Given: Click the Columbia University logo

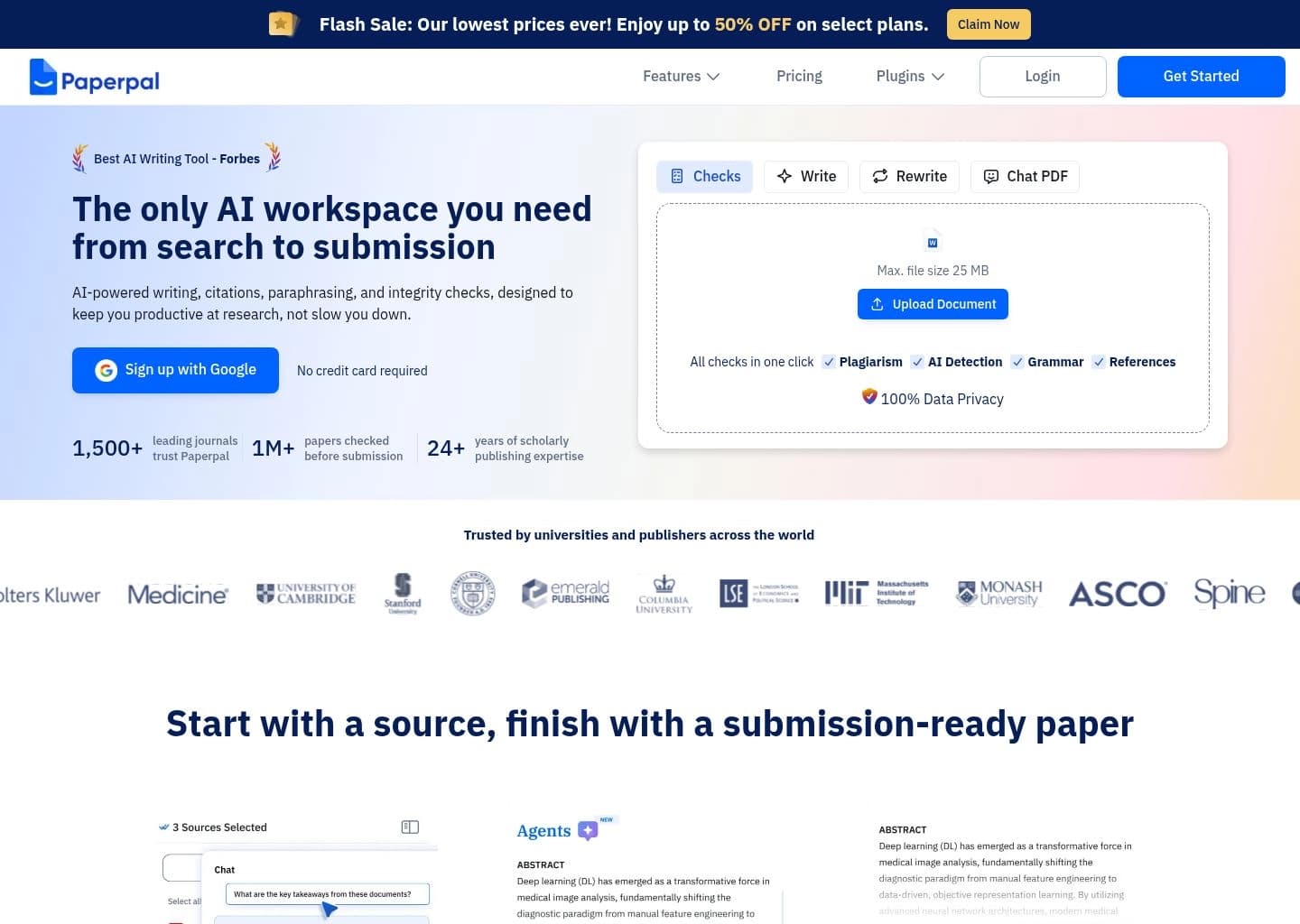Looking at the screenshot, I should coord(664,594).
